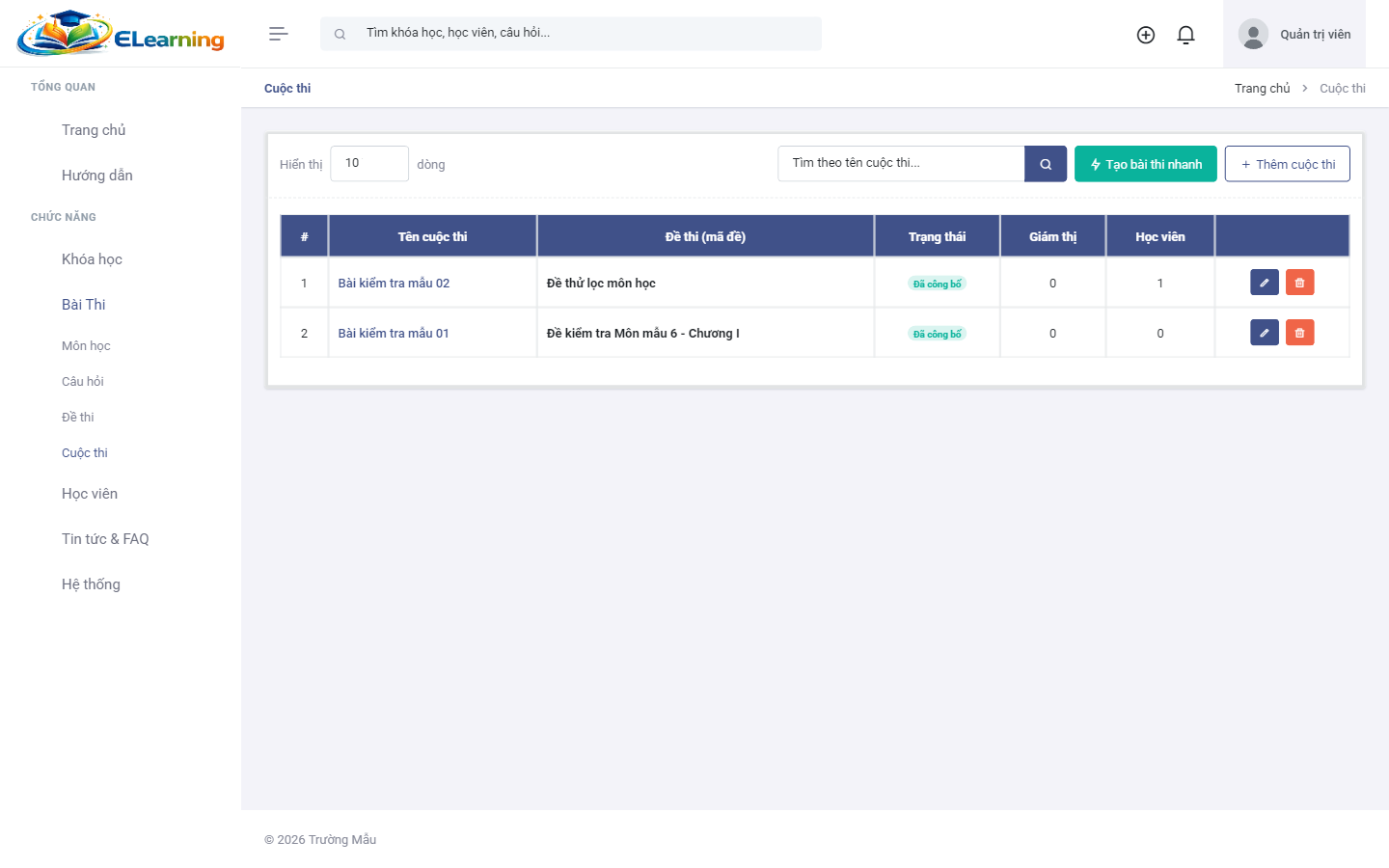
Task: Click the Quản trị viên username
Action: point(1316,35)
